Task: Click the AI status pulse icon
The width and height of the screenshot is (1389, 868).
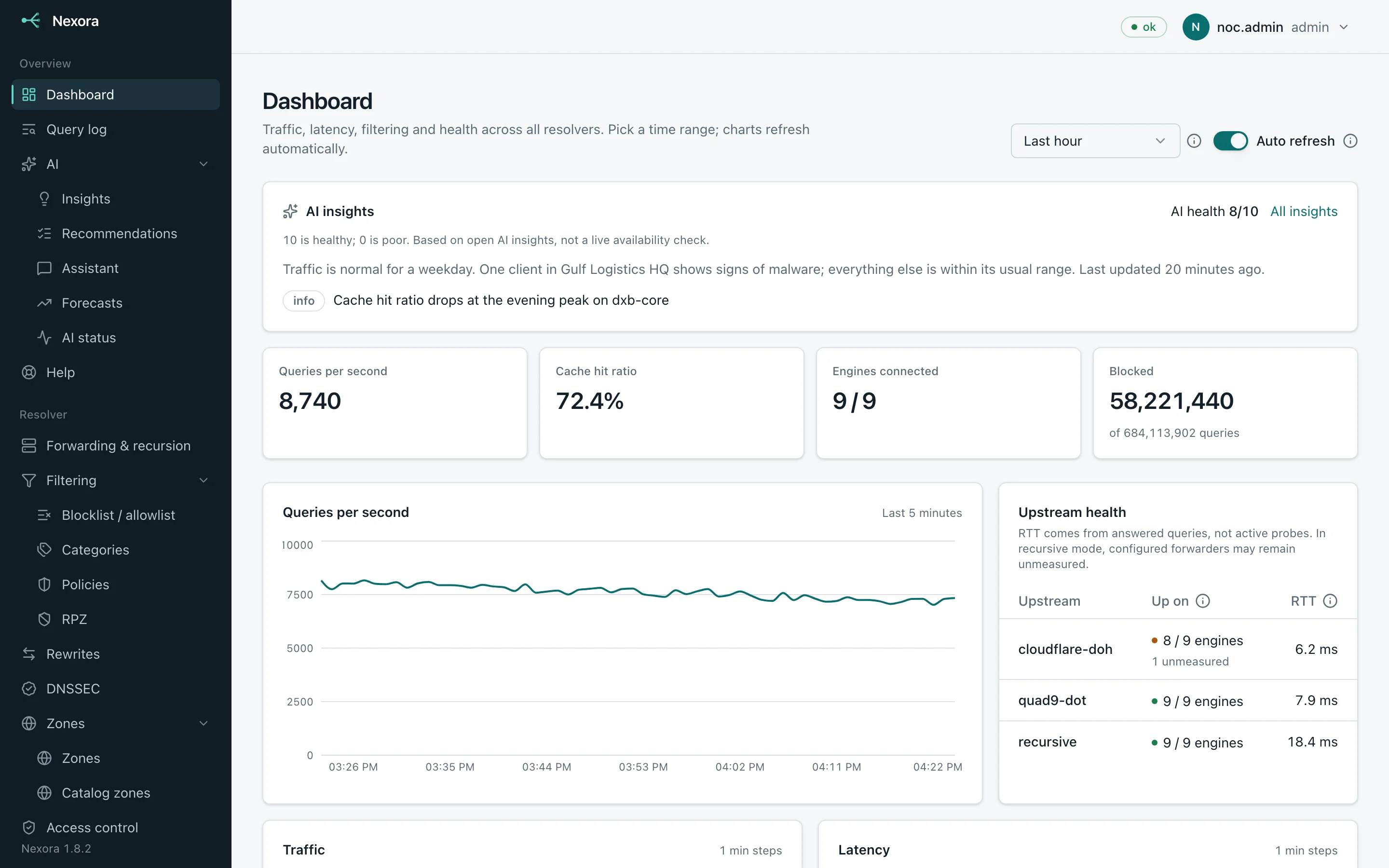Action: (x=44, y=338)
